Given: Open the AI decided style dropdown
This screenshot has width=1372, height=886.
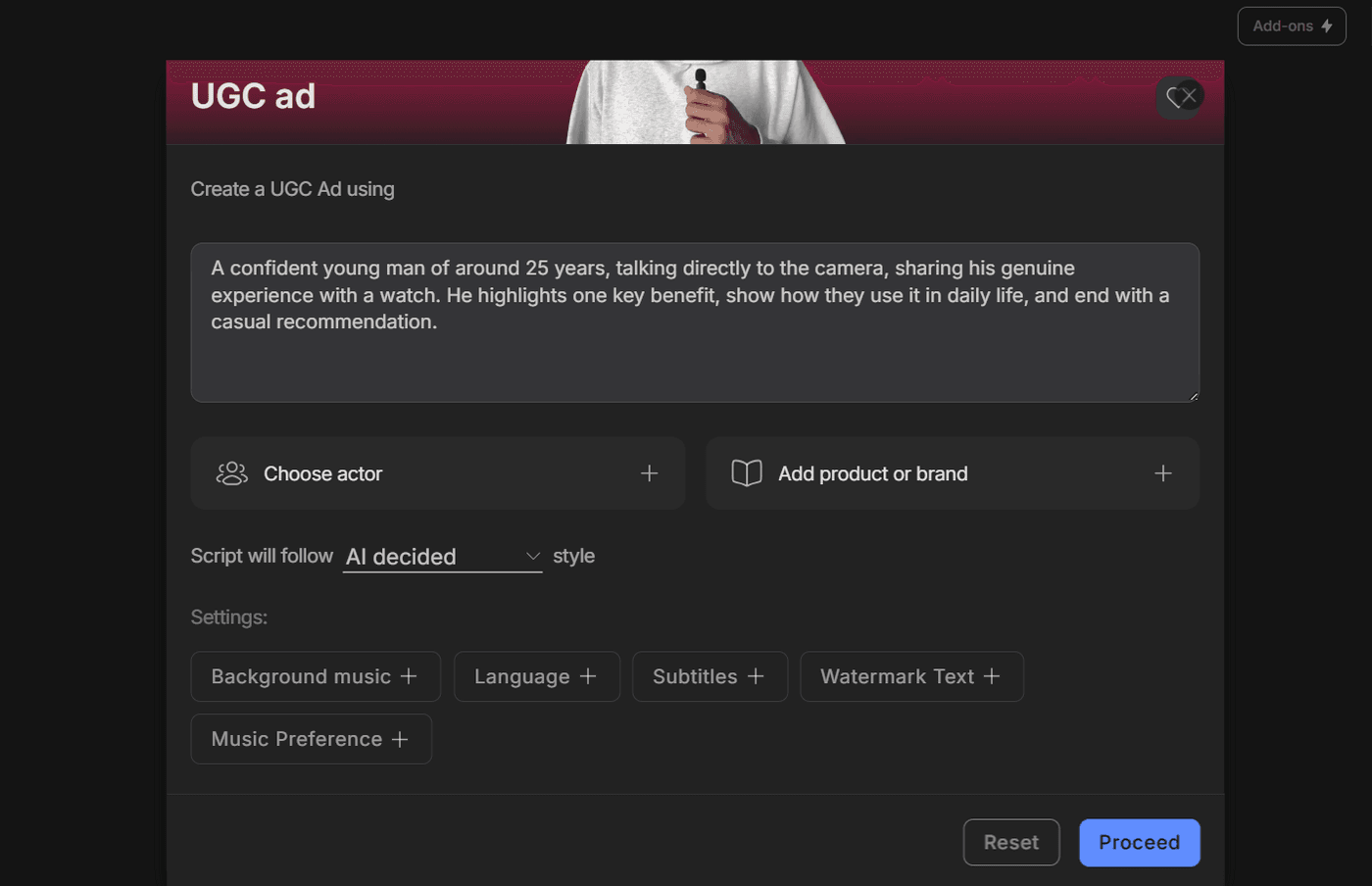Looking at the screenshot, I should (x=441, y=557).
